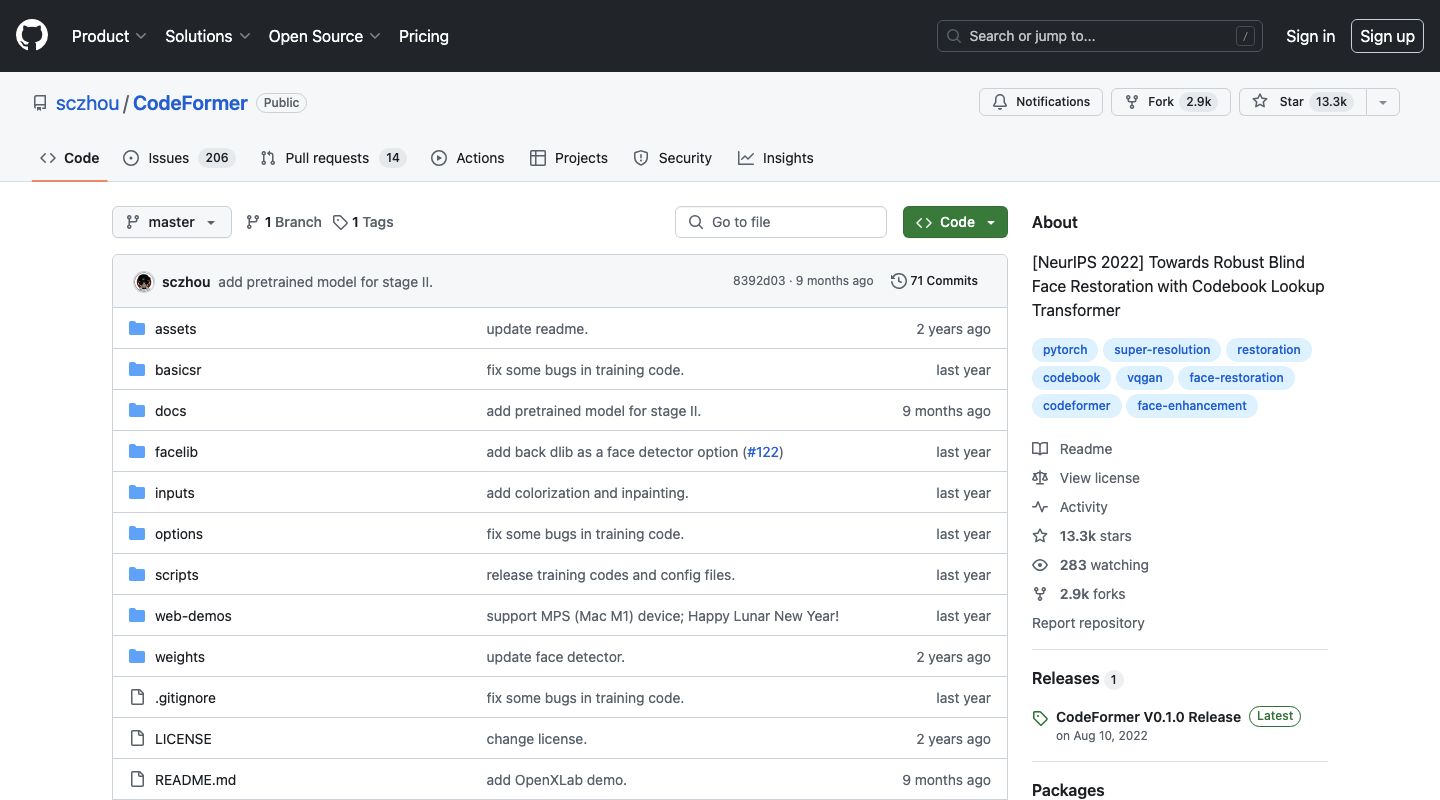Screen dimensions: 1440x800
Task: Select the face-restoration topic tag
Action: click(x=1236, y=378)
